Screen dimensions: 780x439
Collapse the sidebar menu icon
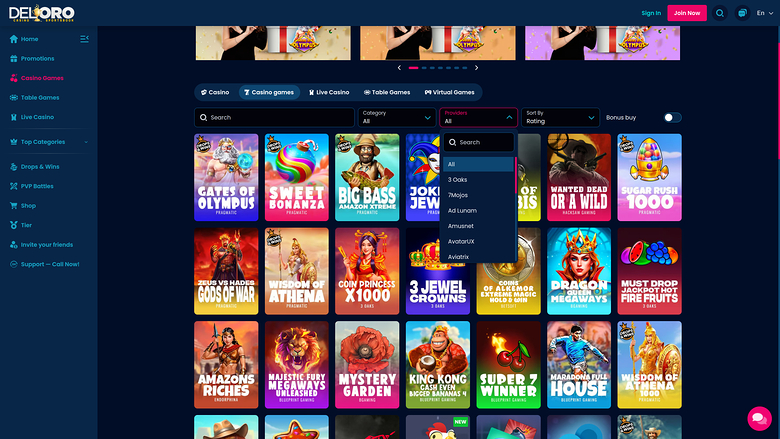click(84, 39)
